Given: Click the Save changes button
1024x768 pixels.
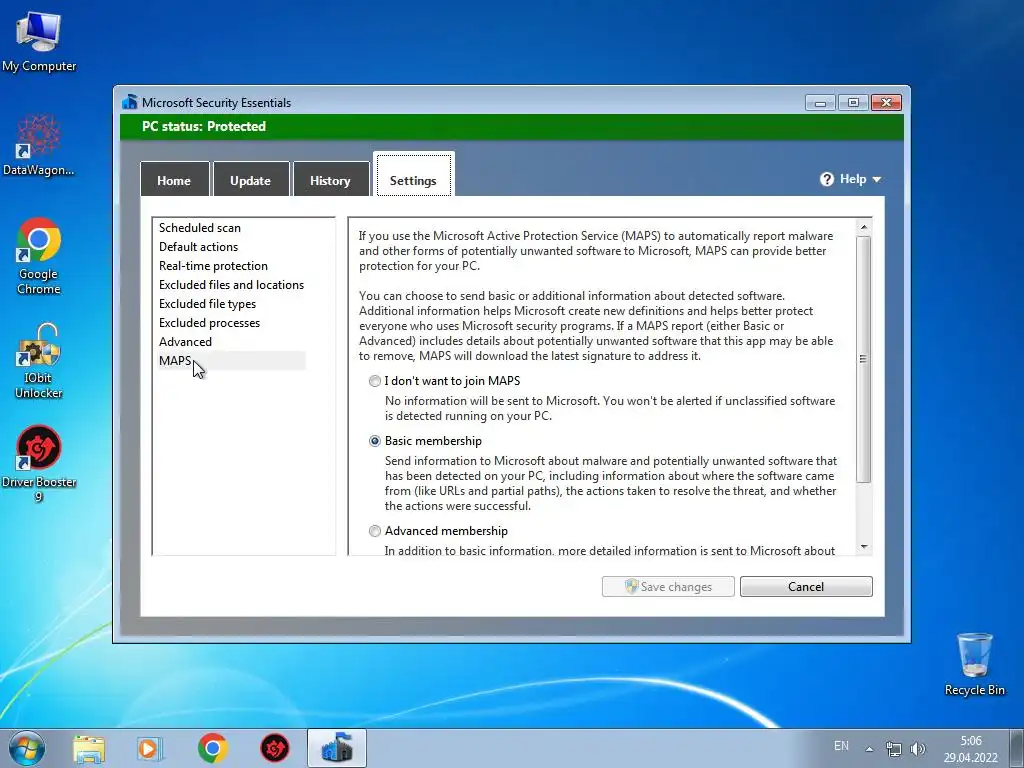Looking at the screenshot, I should coord(668,586).
